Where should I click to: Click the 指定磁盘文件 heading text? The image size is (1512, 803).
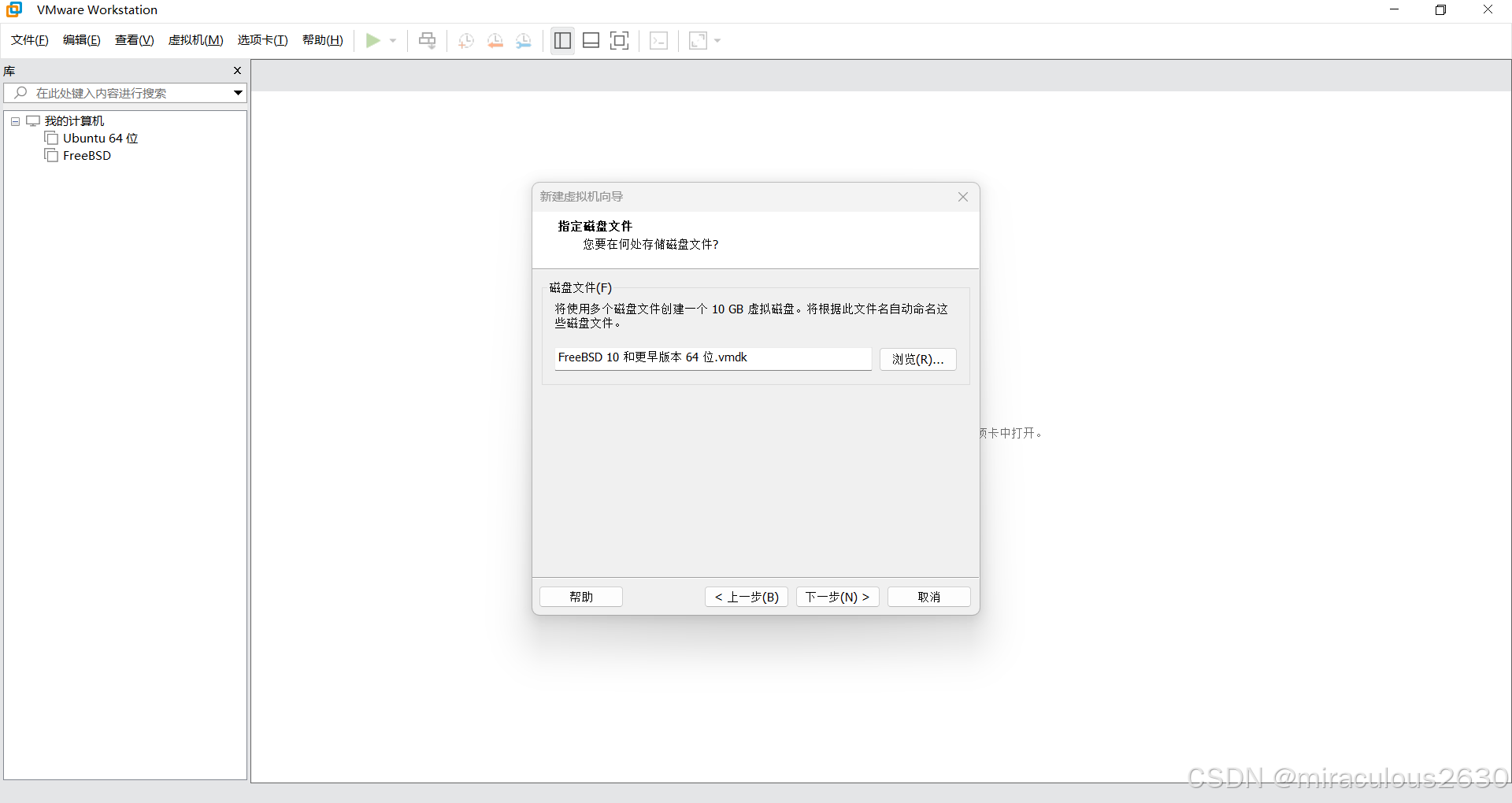click(x=595, y=226)
